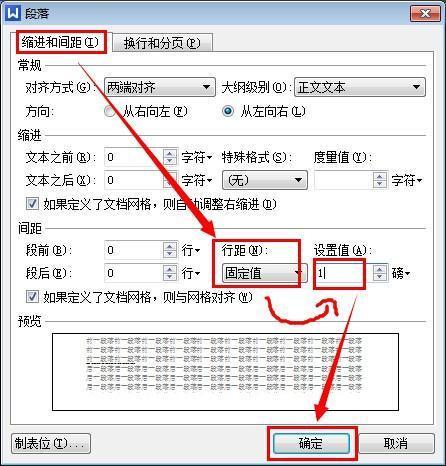Decrease the 文本之前 indent with down arrow
The image size is (446, 466).
170,161
